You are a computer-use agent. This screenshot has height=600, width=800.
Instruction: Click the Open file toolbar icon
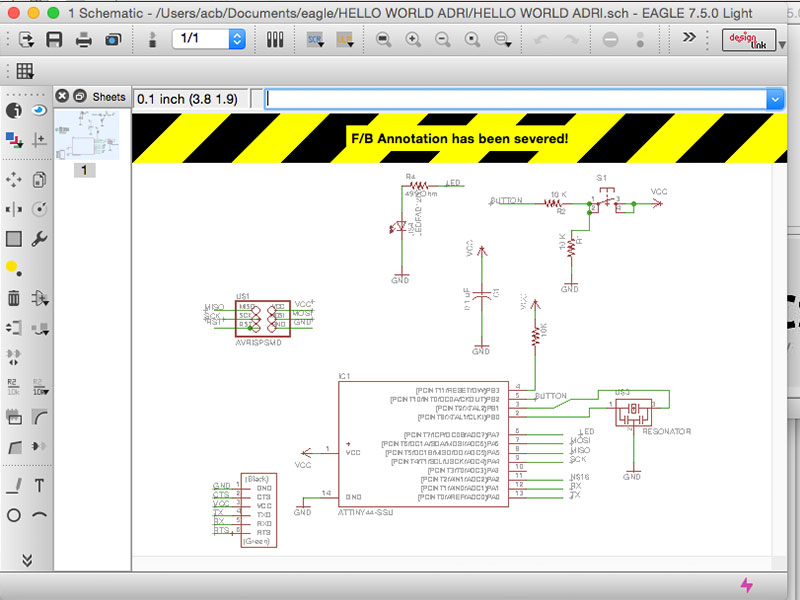(x=26, y=39)
